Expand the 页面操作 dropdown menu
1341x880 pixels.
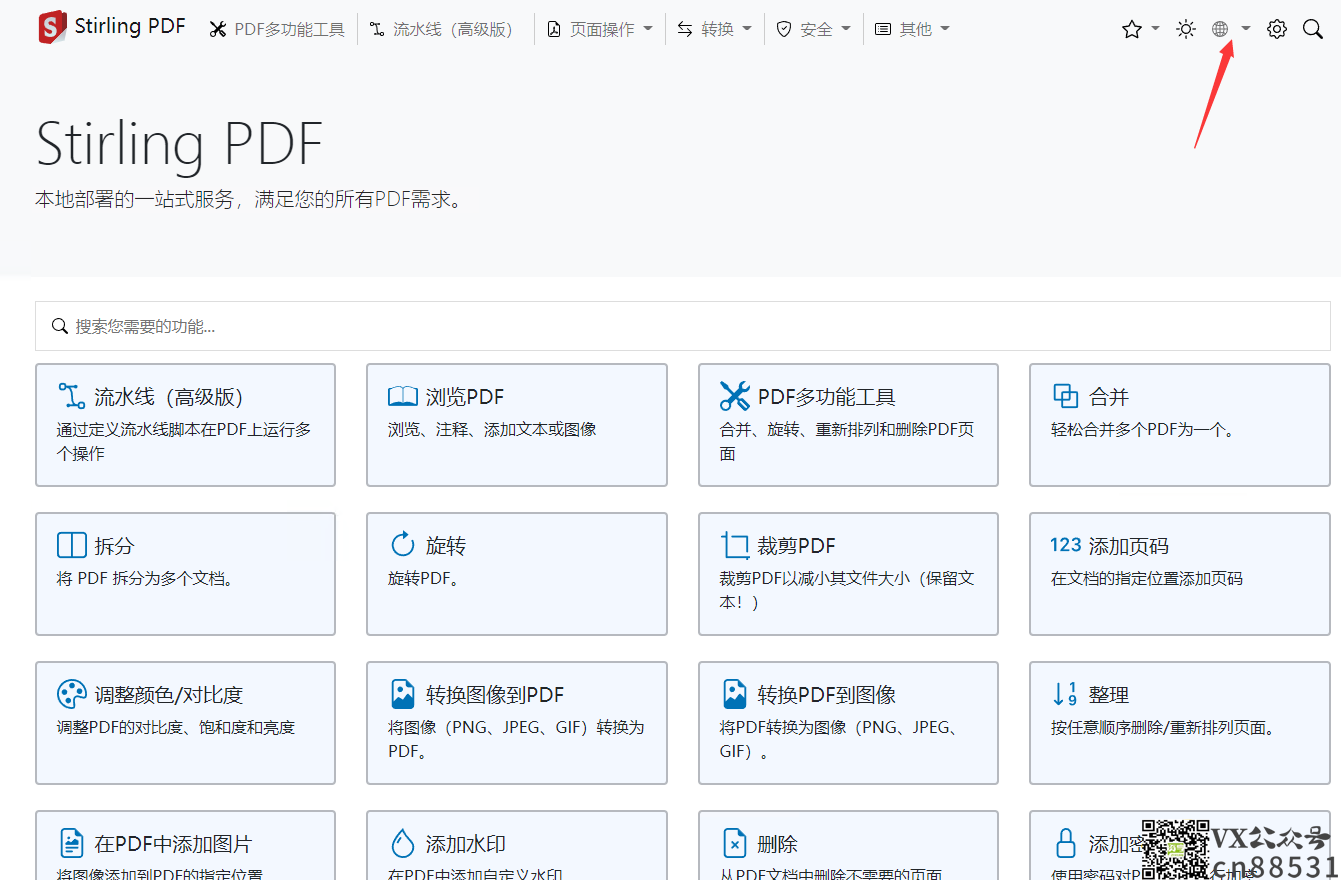pyautogui.click(x=600, y=30)
